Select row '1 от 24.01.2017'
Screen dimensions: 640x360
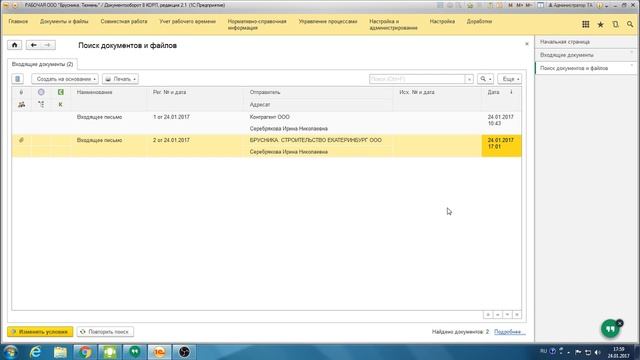[x=267, y=123]
